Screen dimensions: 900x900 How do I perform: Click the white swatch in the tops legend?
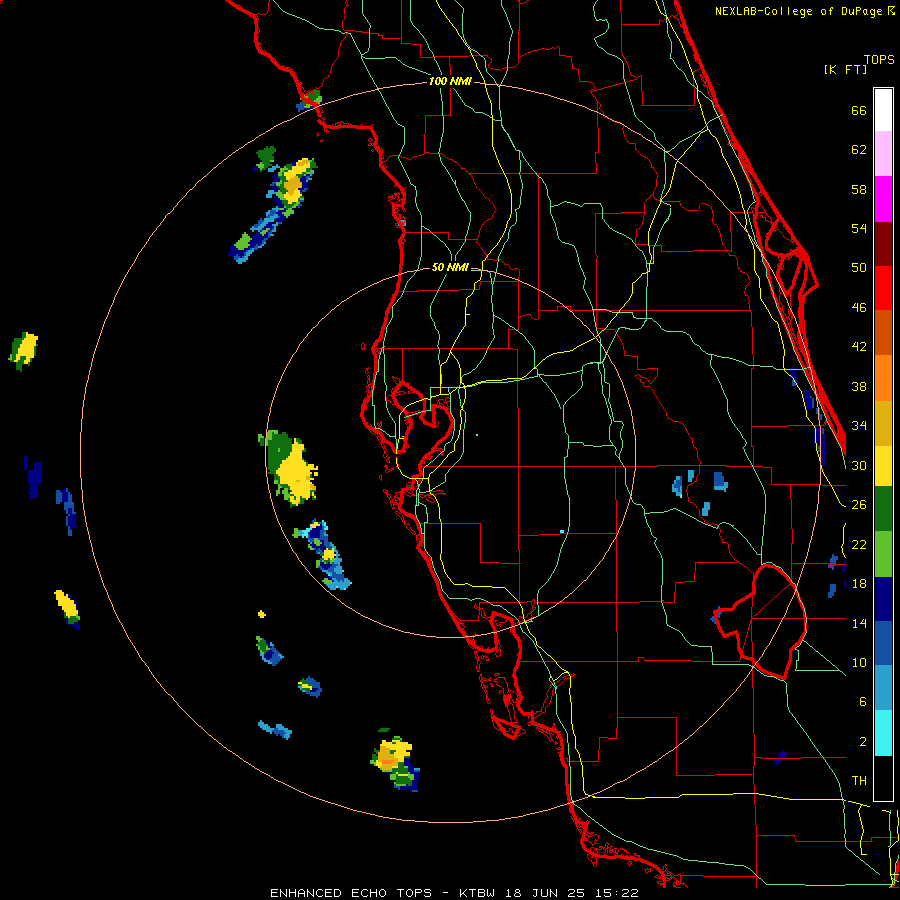(883, 110)
